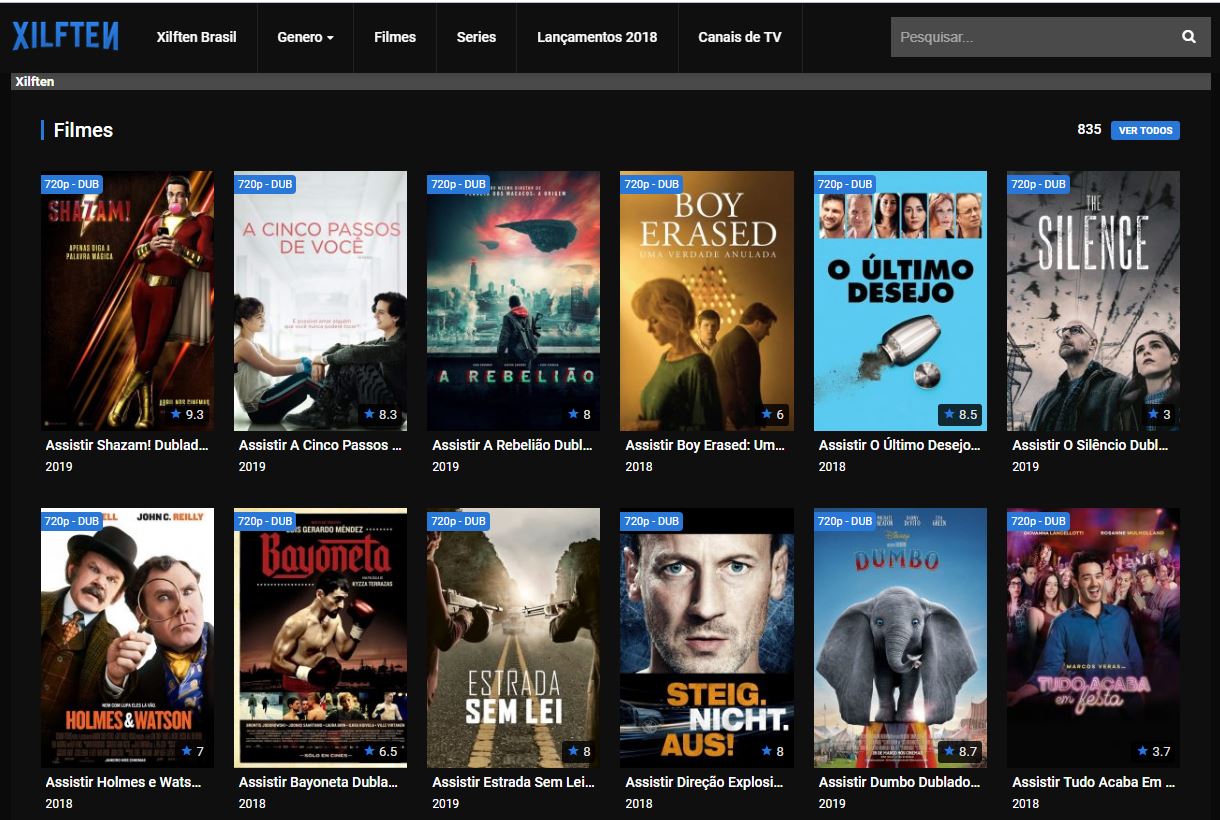The height and width of the screenshot is (820, 1220).
Task: Click the 720p - DUB badge on Shazam
Action: [71, 184]
